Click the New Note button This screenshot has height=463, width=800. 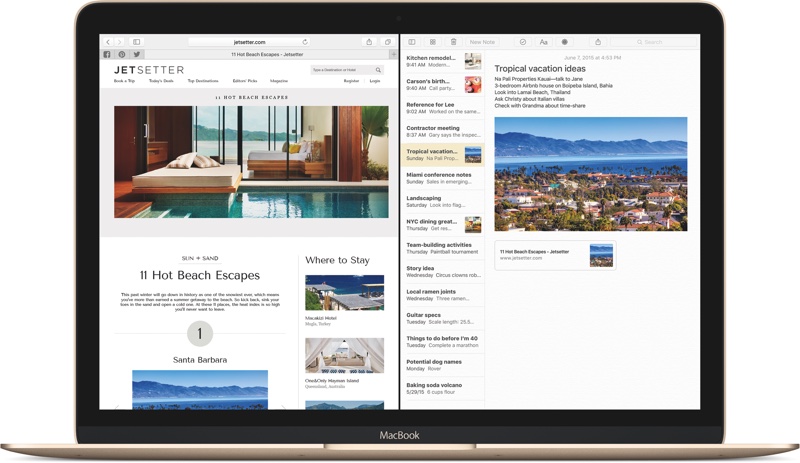click(x=482, y=42)
